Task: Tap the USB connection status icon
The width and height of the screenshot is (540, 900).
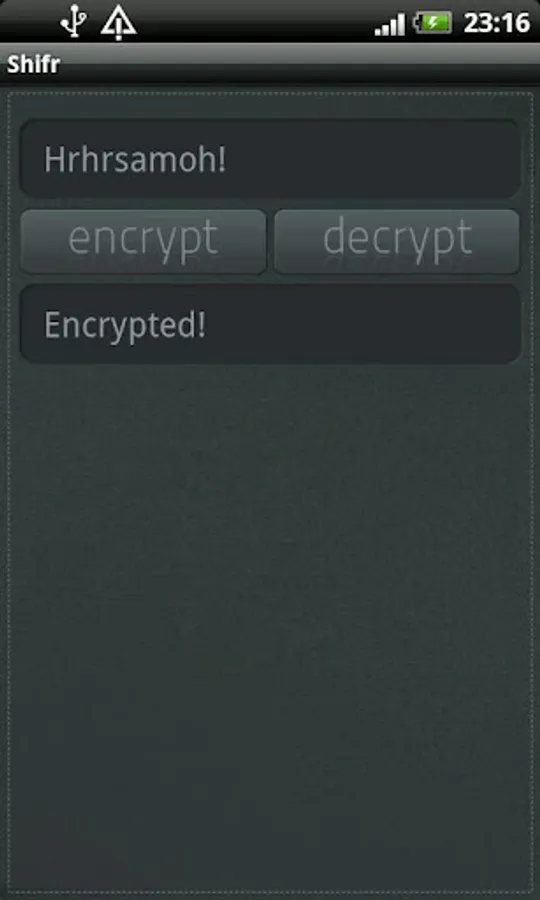Action: [74, 22]
